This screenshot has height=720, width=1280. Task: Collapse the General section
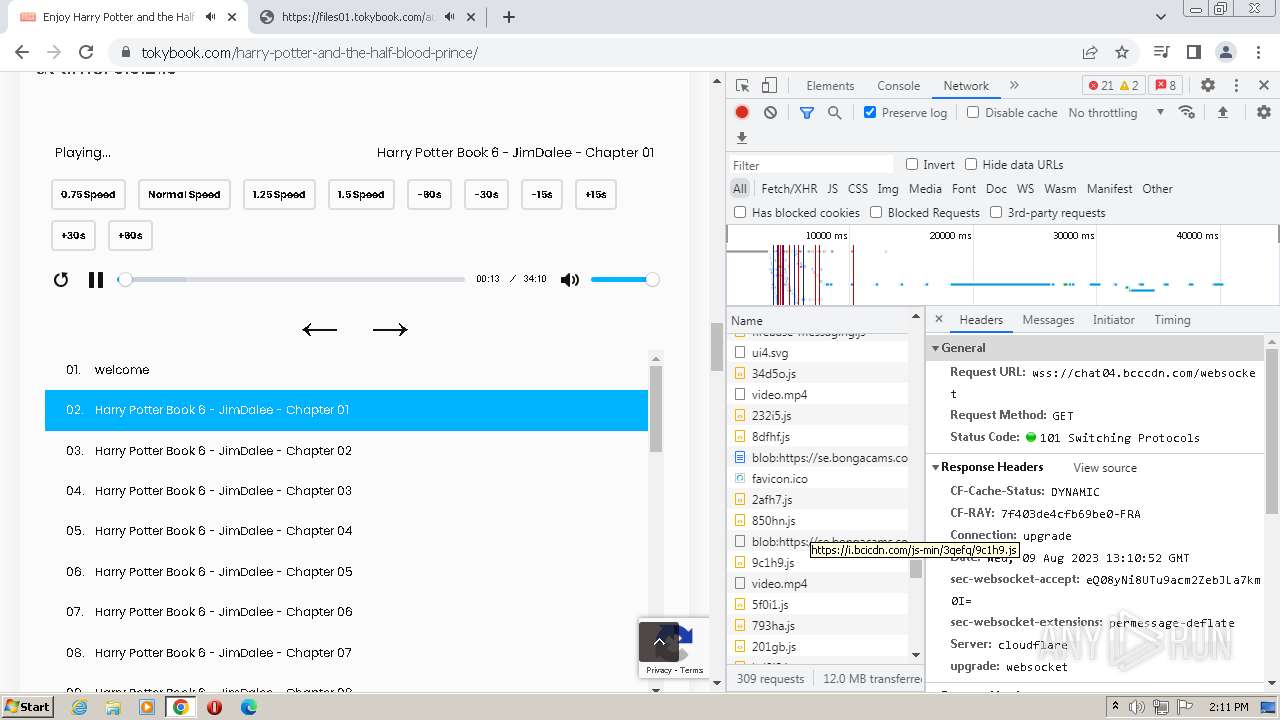(x=936, y=348)
